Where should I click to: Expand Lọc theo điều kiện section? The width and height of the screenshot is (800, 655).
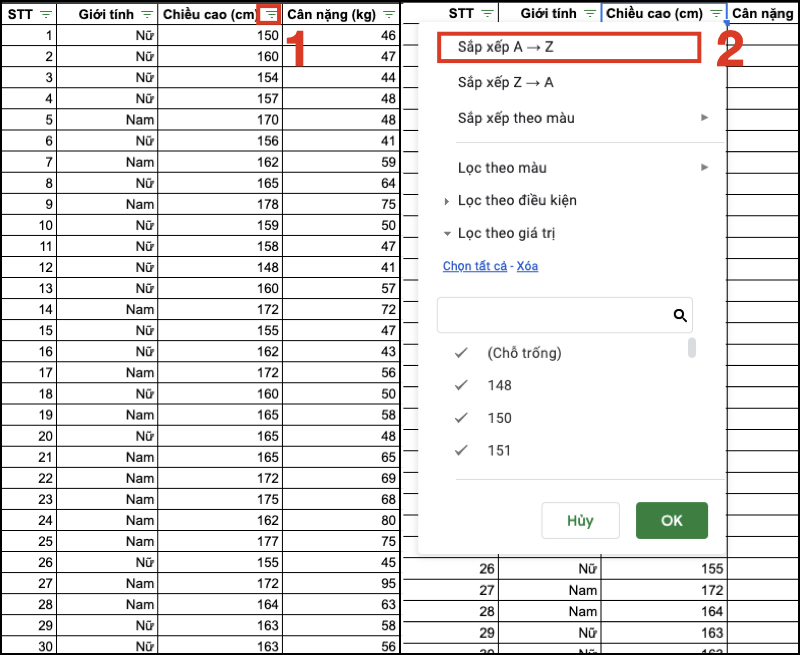tap(446, 201)
